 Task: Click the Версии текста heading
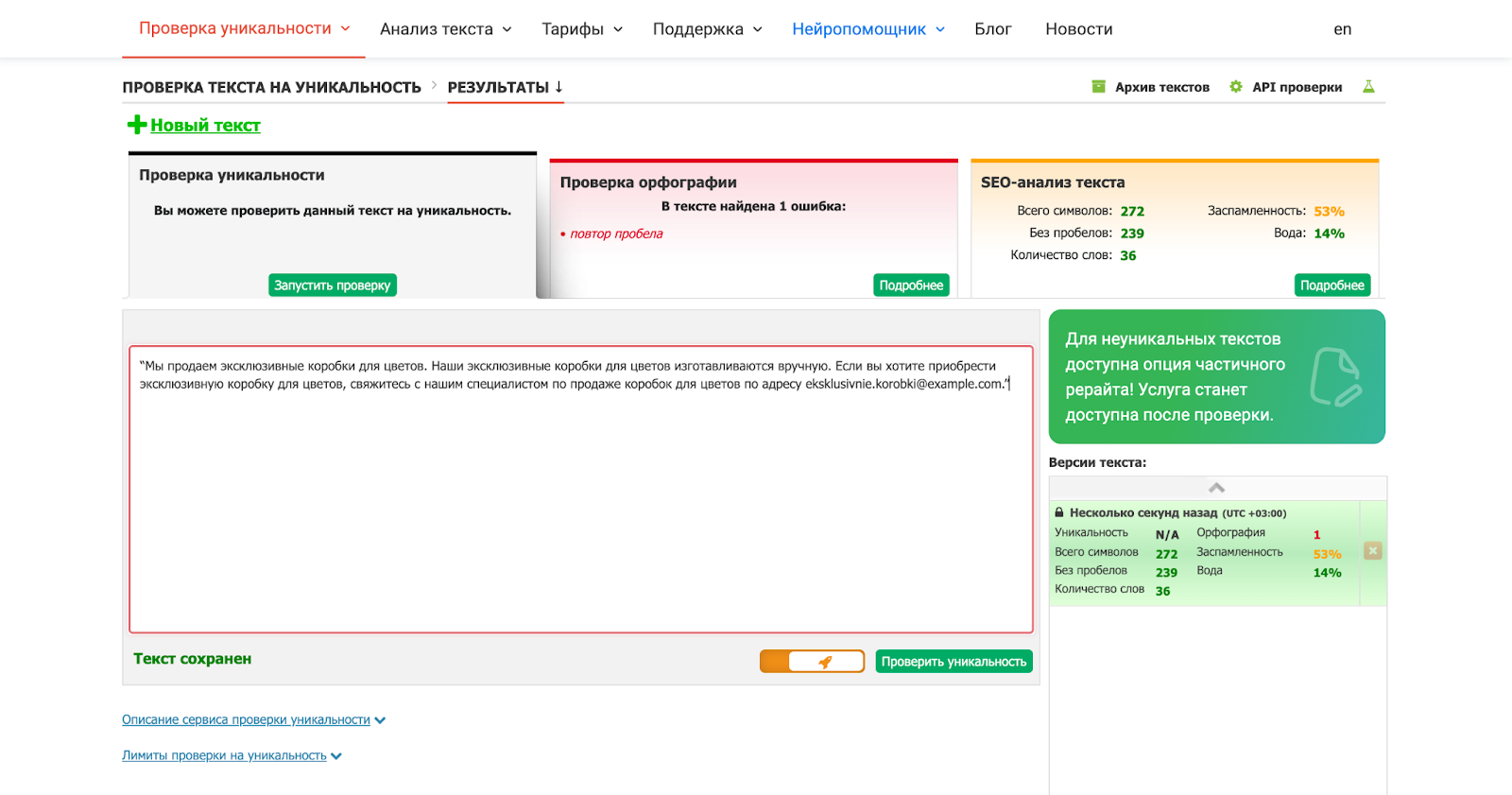(1097, 462)
